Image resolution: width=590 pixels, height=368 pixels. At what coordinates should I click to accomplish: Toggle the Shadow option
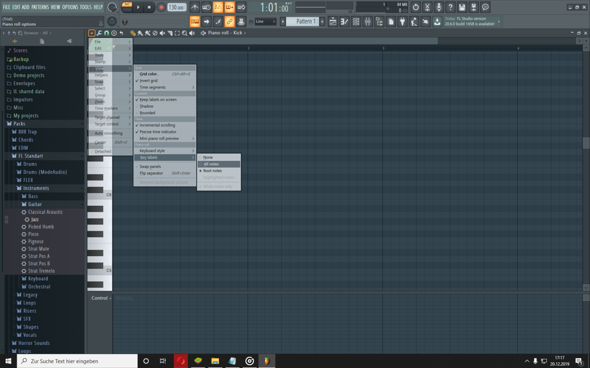click(x=165, y=106)
